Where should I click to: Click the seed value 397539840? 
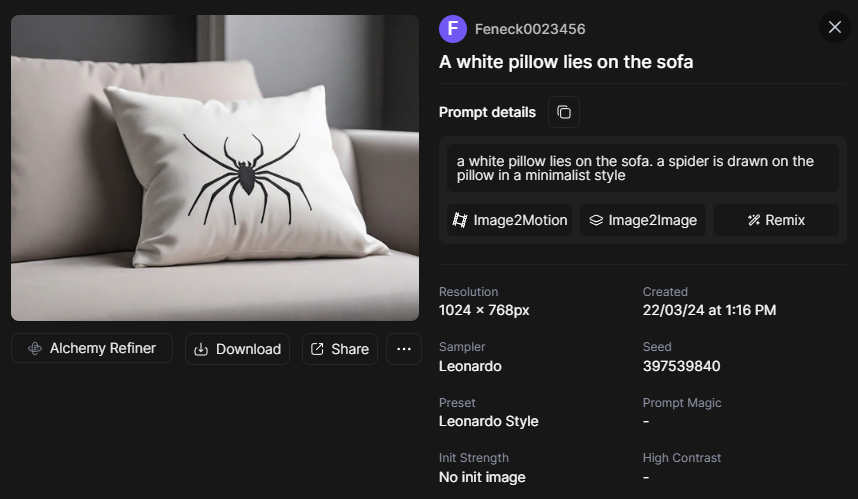pyautogui.click(x=681, y=366)
